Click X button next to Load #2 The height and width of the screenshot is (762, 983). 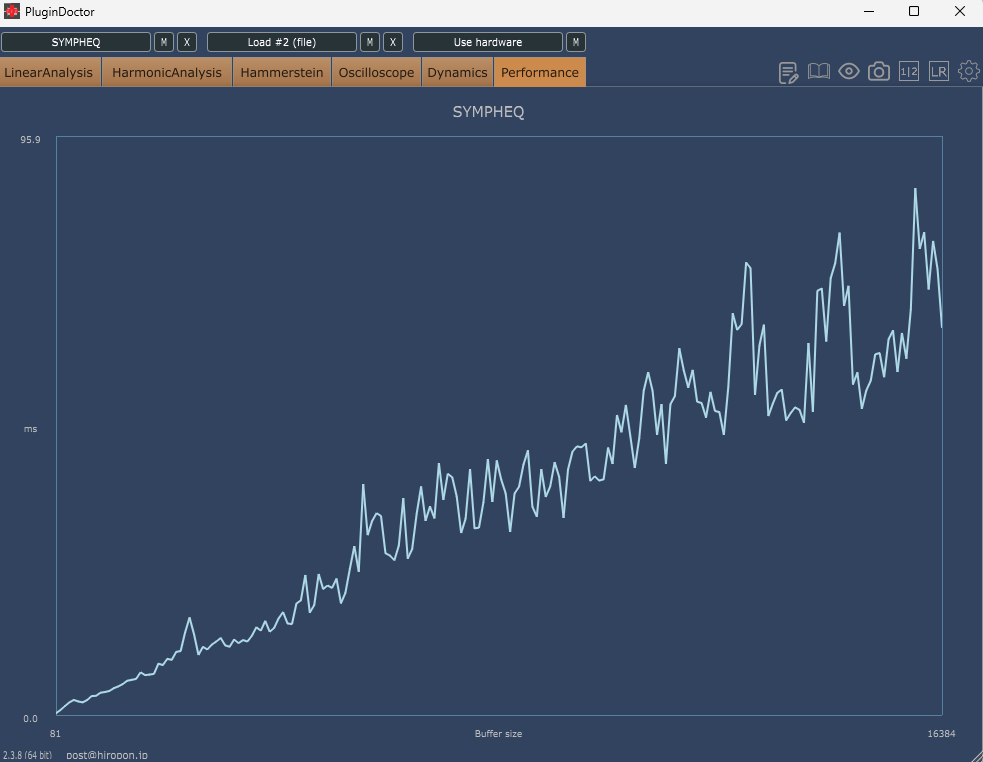[393, 42]
